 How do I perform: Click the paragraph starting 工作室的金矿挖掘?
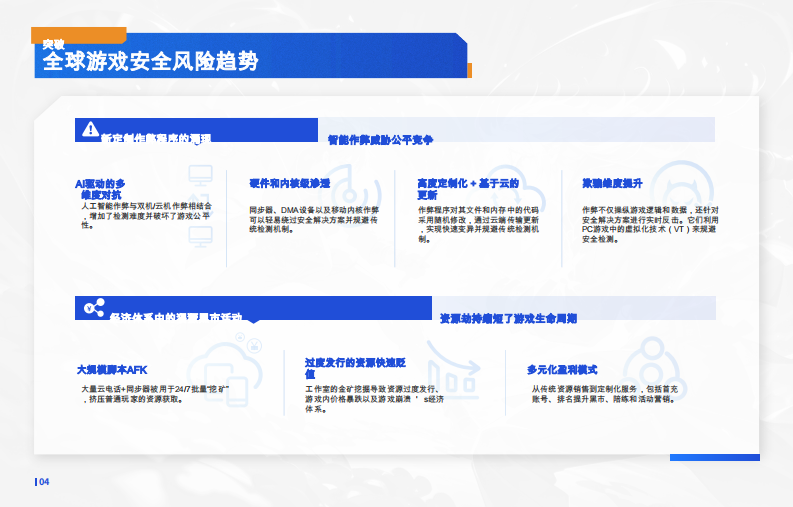point(374,399)
